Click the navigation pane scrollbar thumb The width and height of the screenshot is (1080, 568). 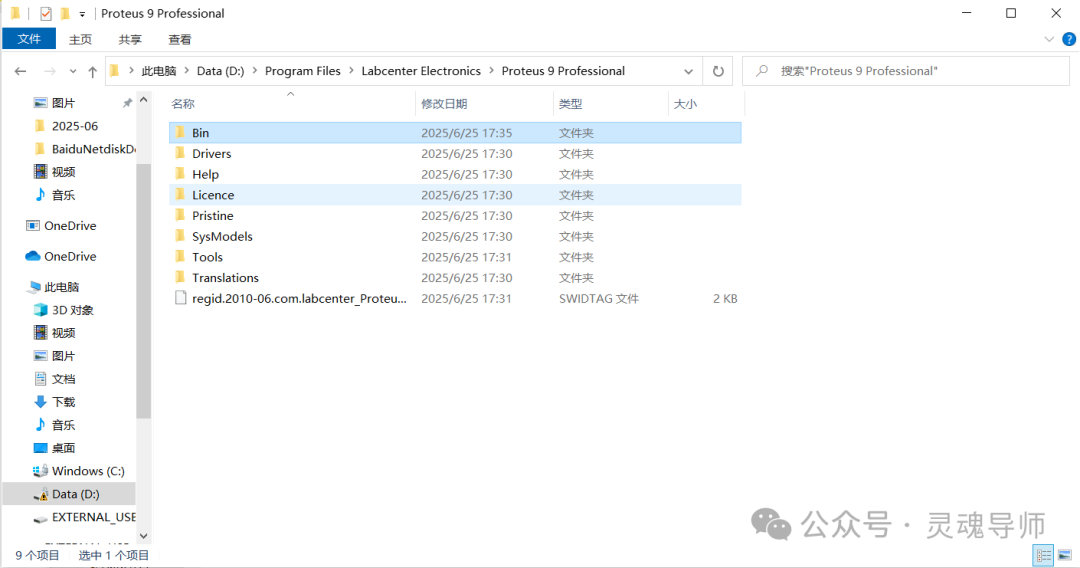[x=143, y=291]
